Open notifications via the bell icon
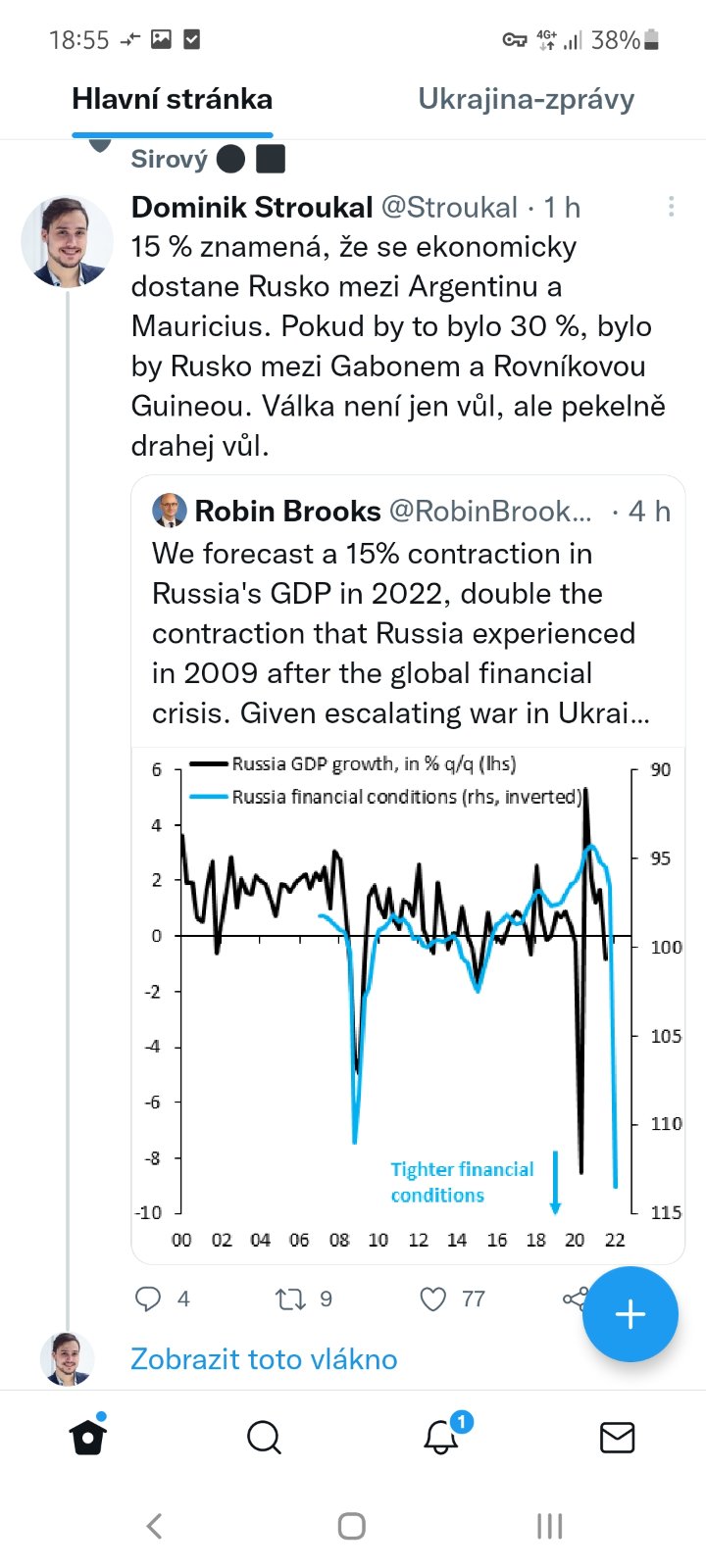 (x=440, y=1438)
